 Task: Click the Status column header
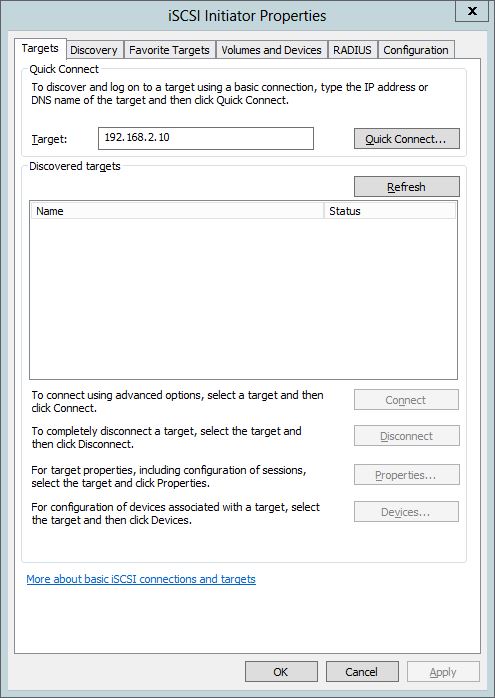390,211
